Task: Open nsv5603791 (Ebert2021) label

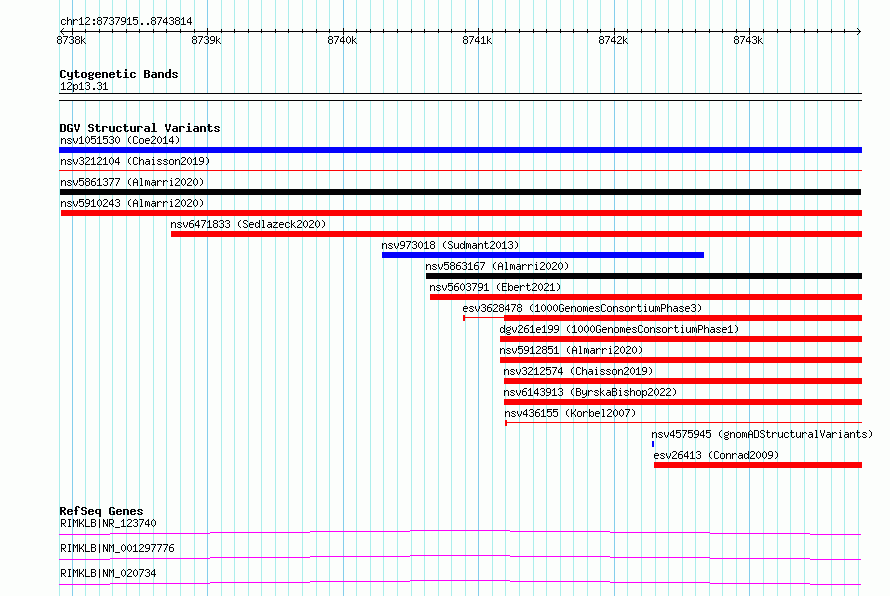Action: tap(495, 287)
